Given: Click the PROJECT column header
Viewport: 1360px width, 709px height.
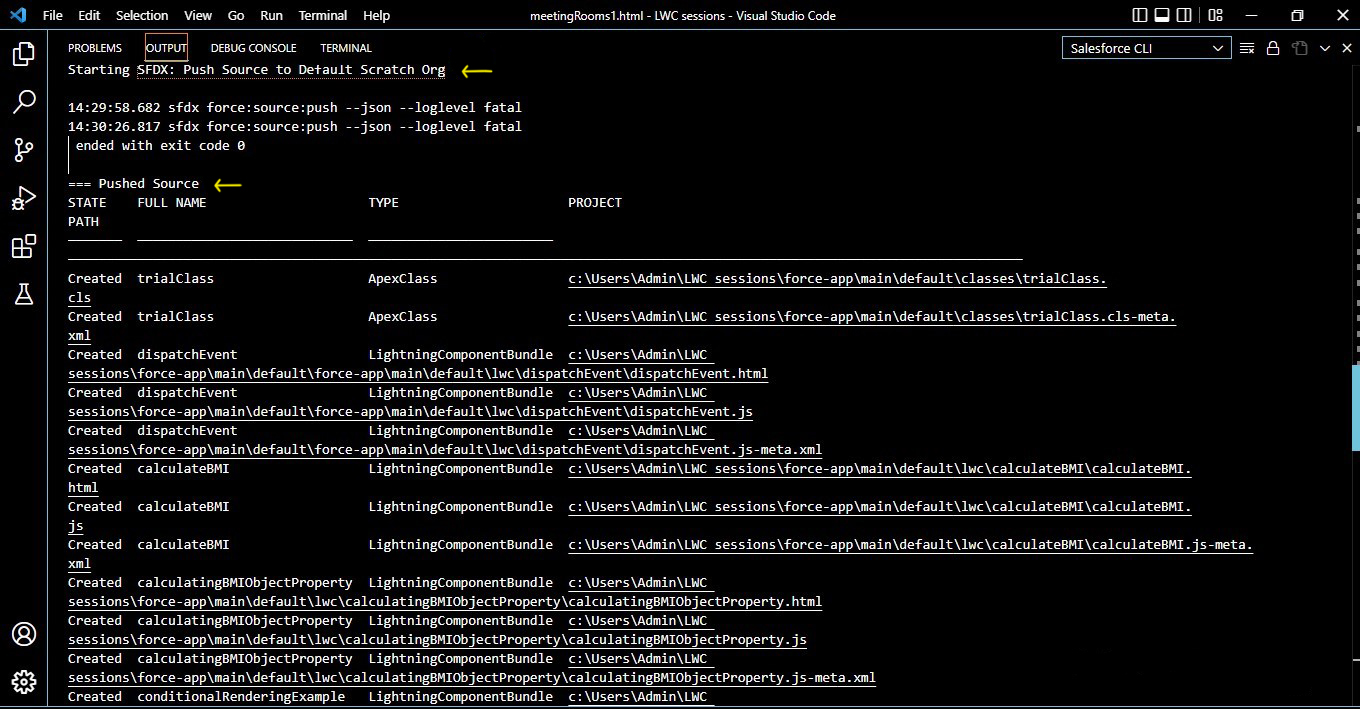Looking at the screenshot, I should [x=595, y=203].
